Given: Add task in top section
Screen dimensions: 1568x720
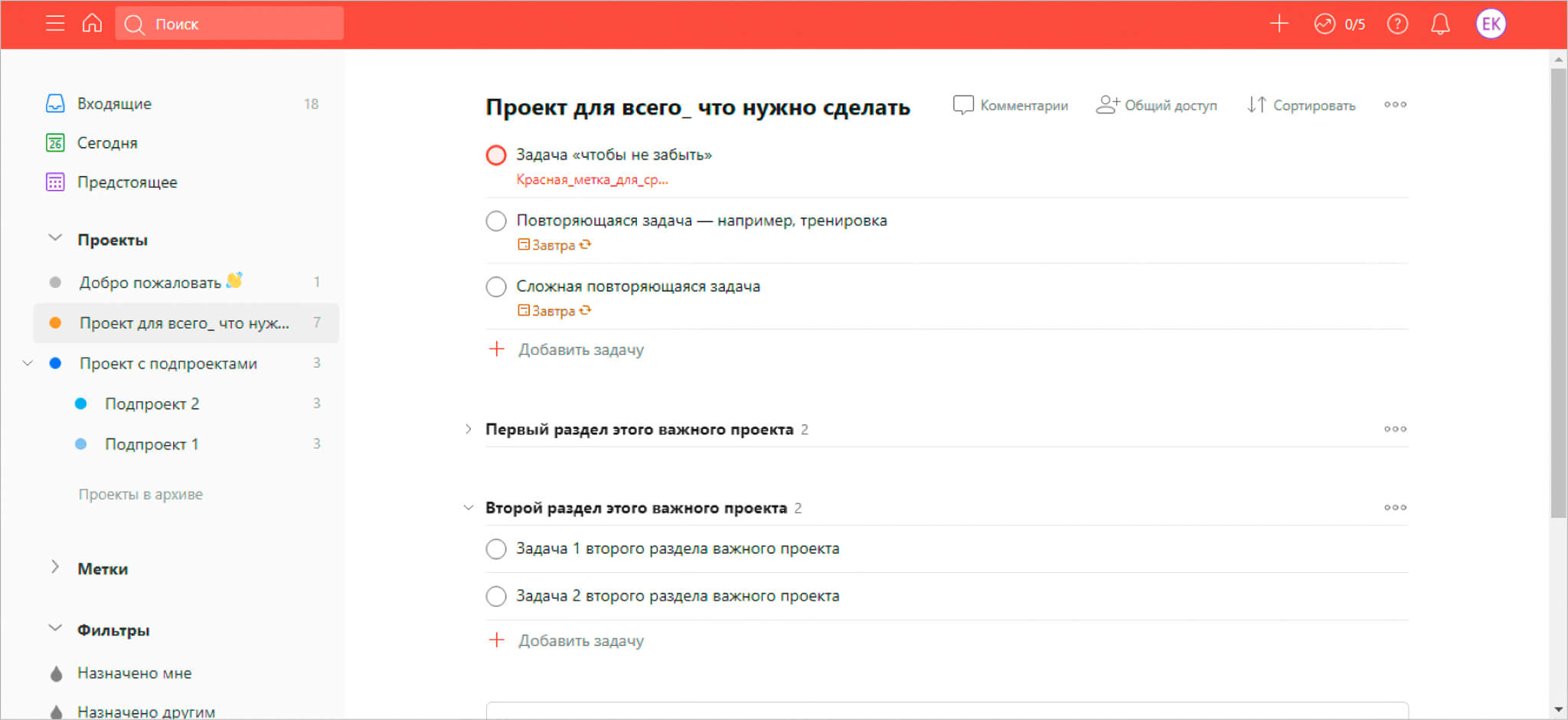Looking at the screenshot, I should (x=567, y=349).
